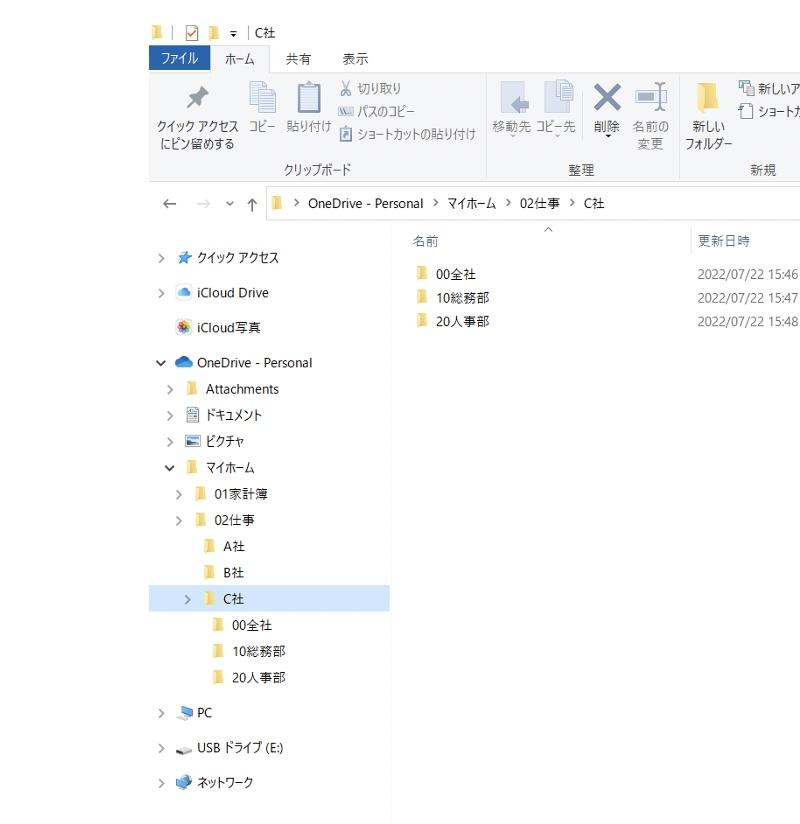
Task: Sort by the 更新日時 column header
Action: 723,241
